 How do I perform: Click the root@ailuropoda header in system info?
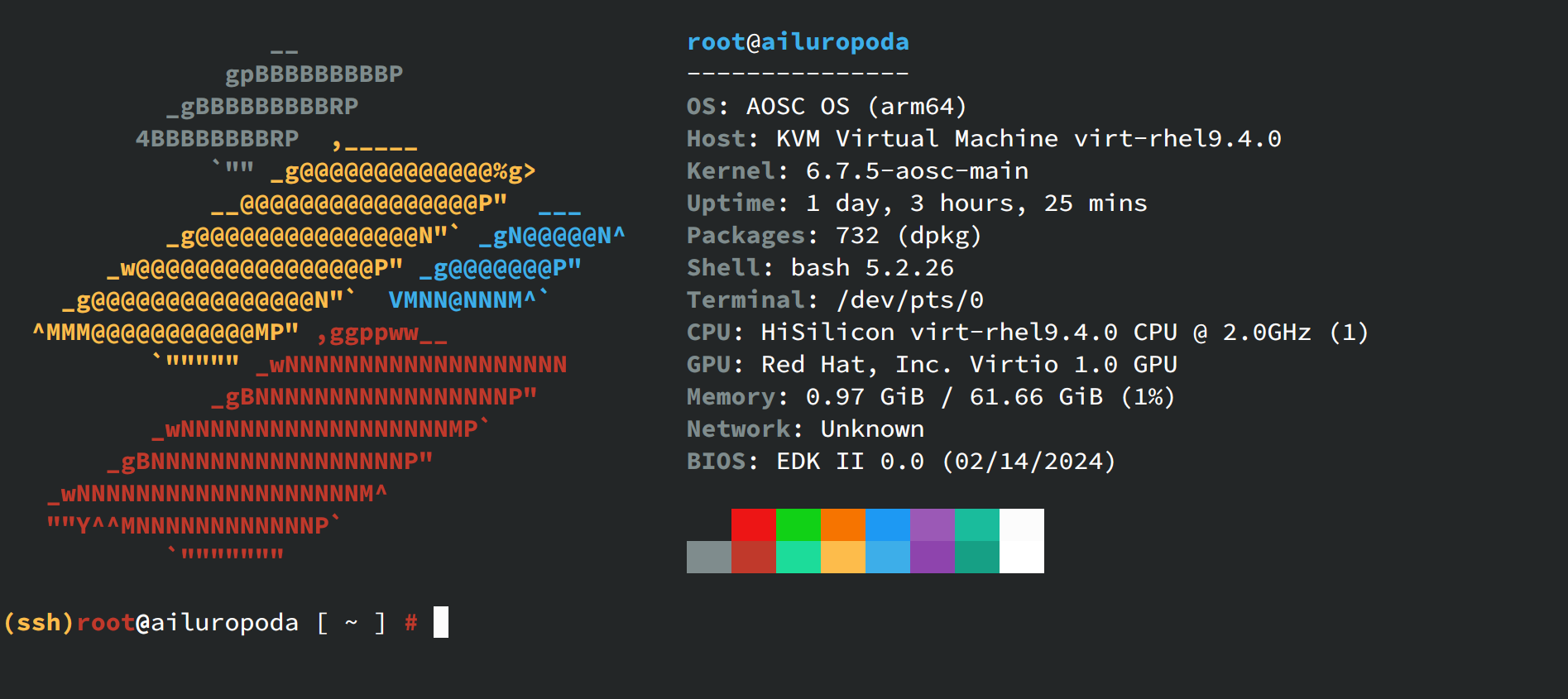798,41
